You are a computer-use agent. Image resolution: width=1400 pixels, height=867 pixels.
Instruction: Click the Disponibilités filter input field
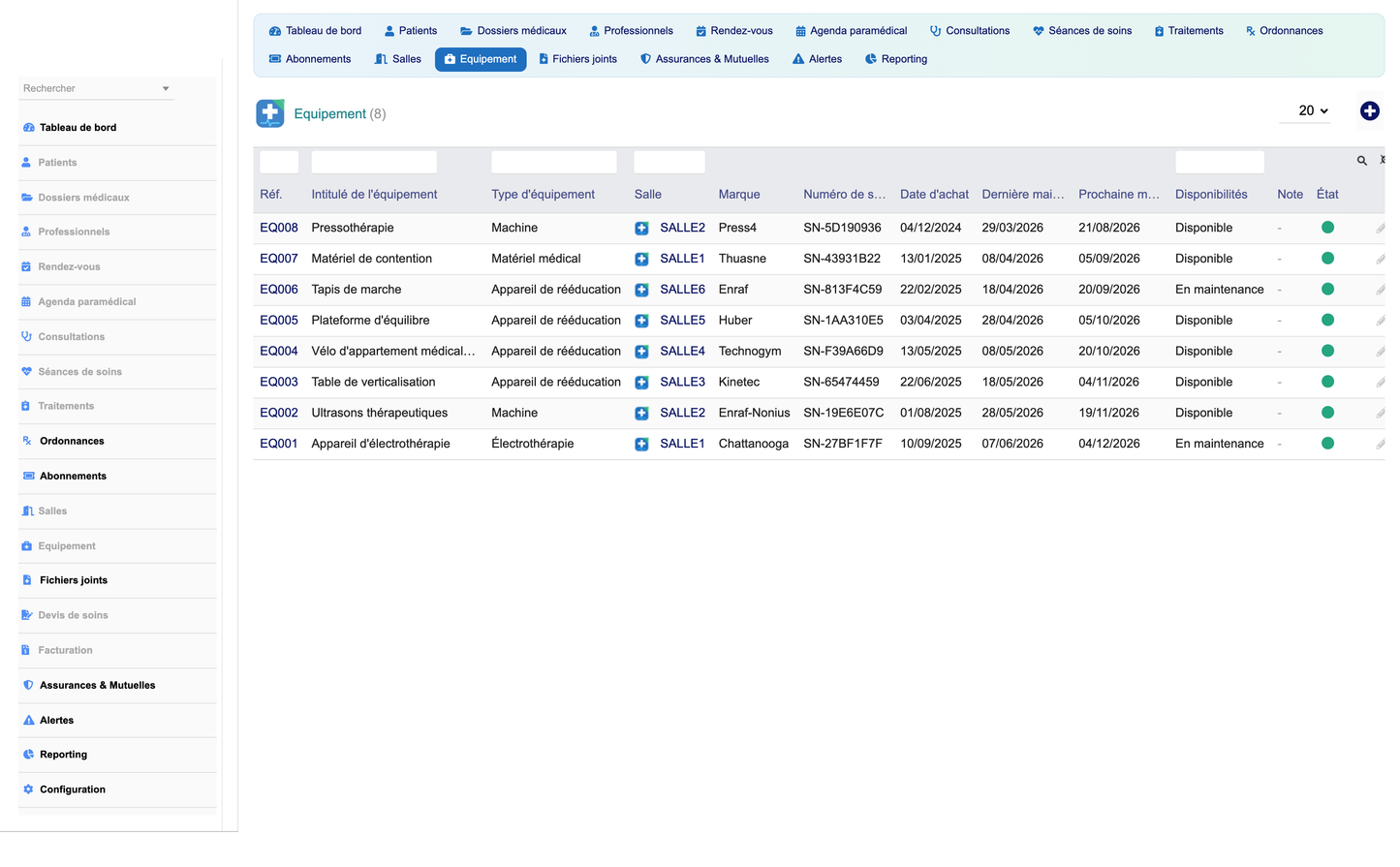pyautogui.click(x=1220, y=163)
